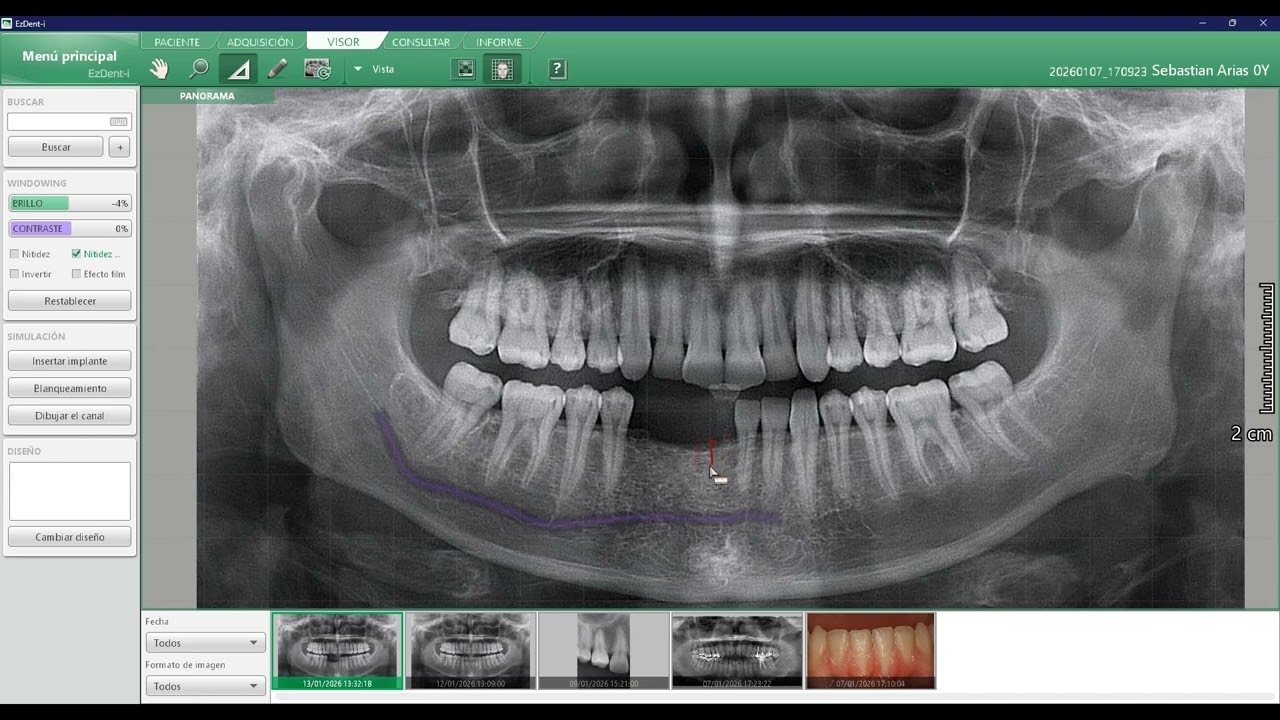This screenshot has width=1280, height=720.
Task: Click the Buscar button
Action: point(56,147)
